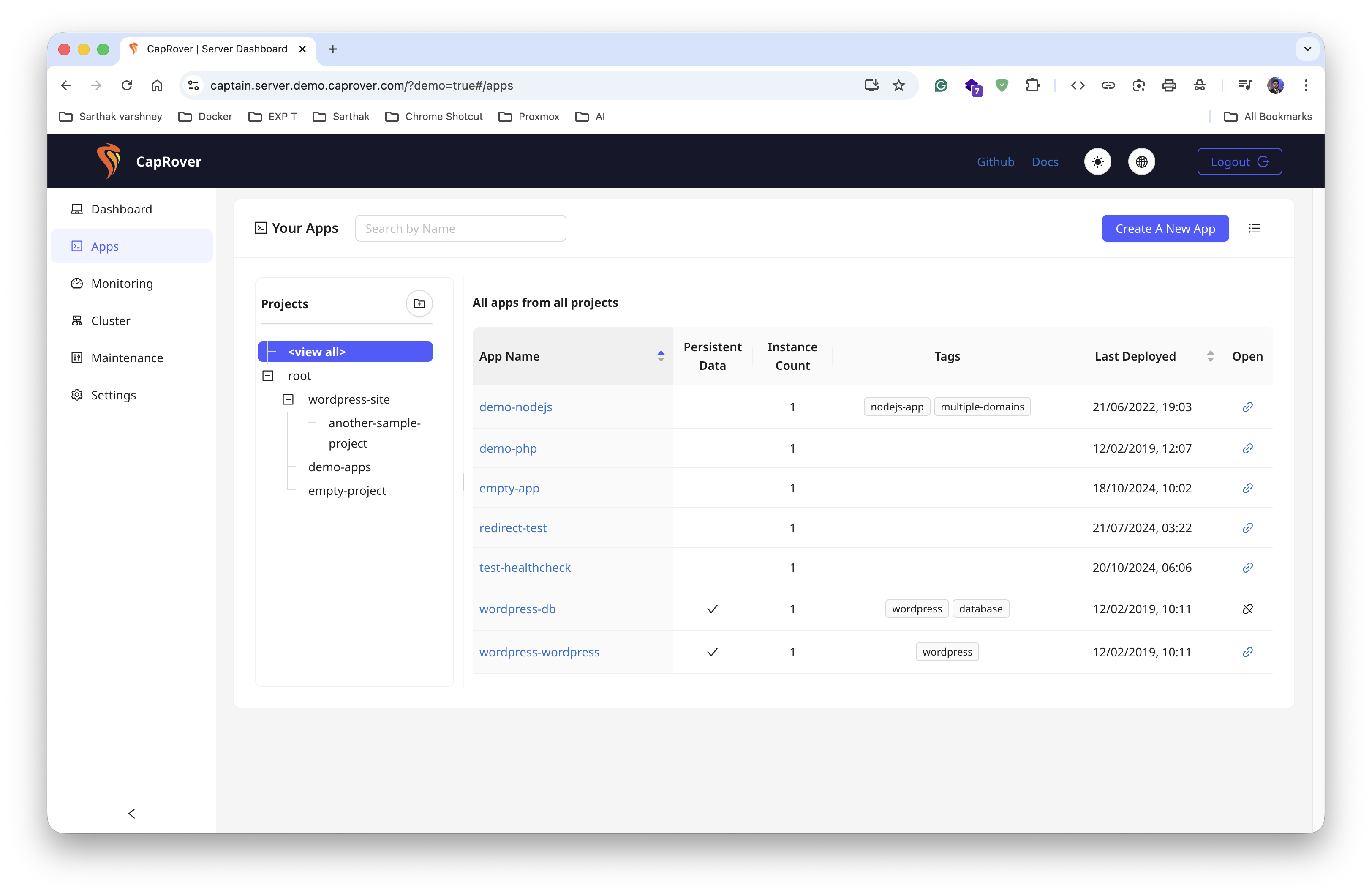Image resolution: width=1372 pixels, height=896 pixels.
Task: Open wordpress-wordpress external link icon
Action: (x=1247, y=652)
